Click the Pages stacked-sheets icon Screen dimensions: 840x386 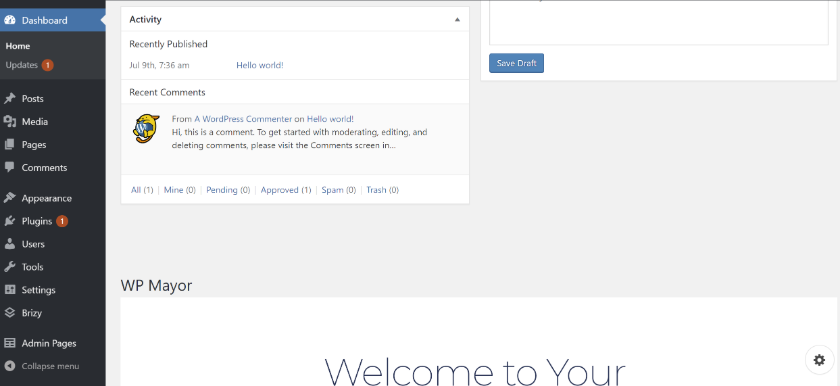tap(10, 145)
